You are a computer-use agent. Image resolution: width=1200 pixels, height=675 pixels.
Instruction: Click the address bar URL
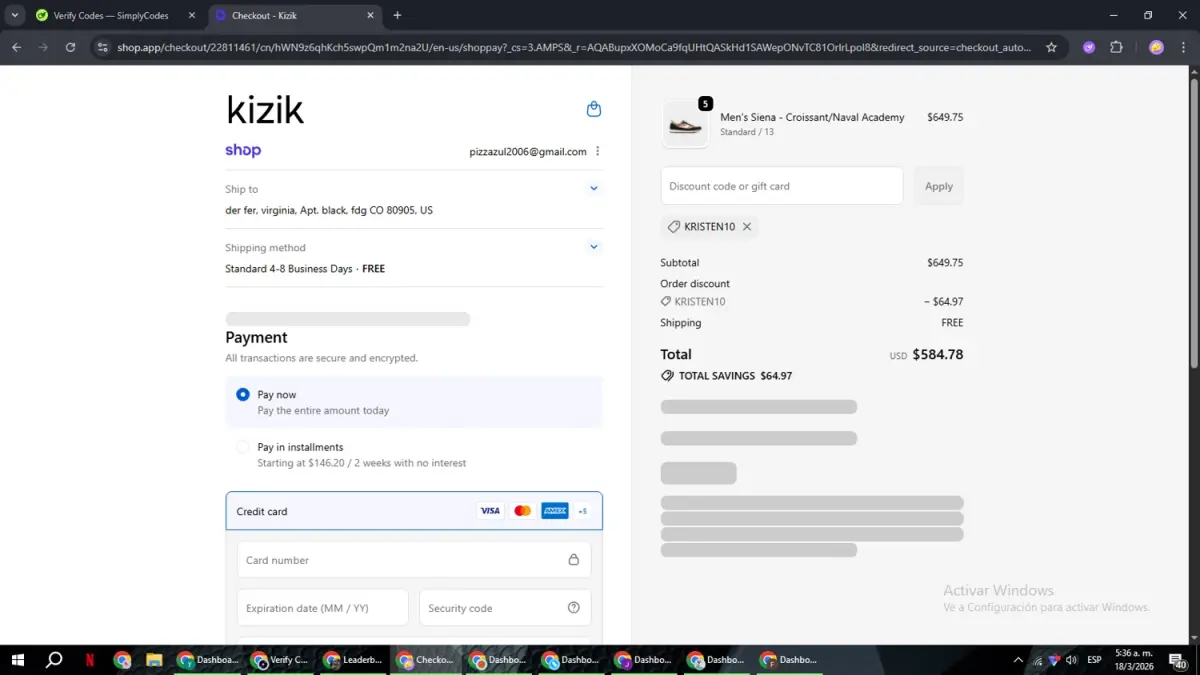574,47
